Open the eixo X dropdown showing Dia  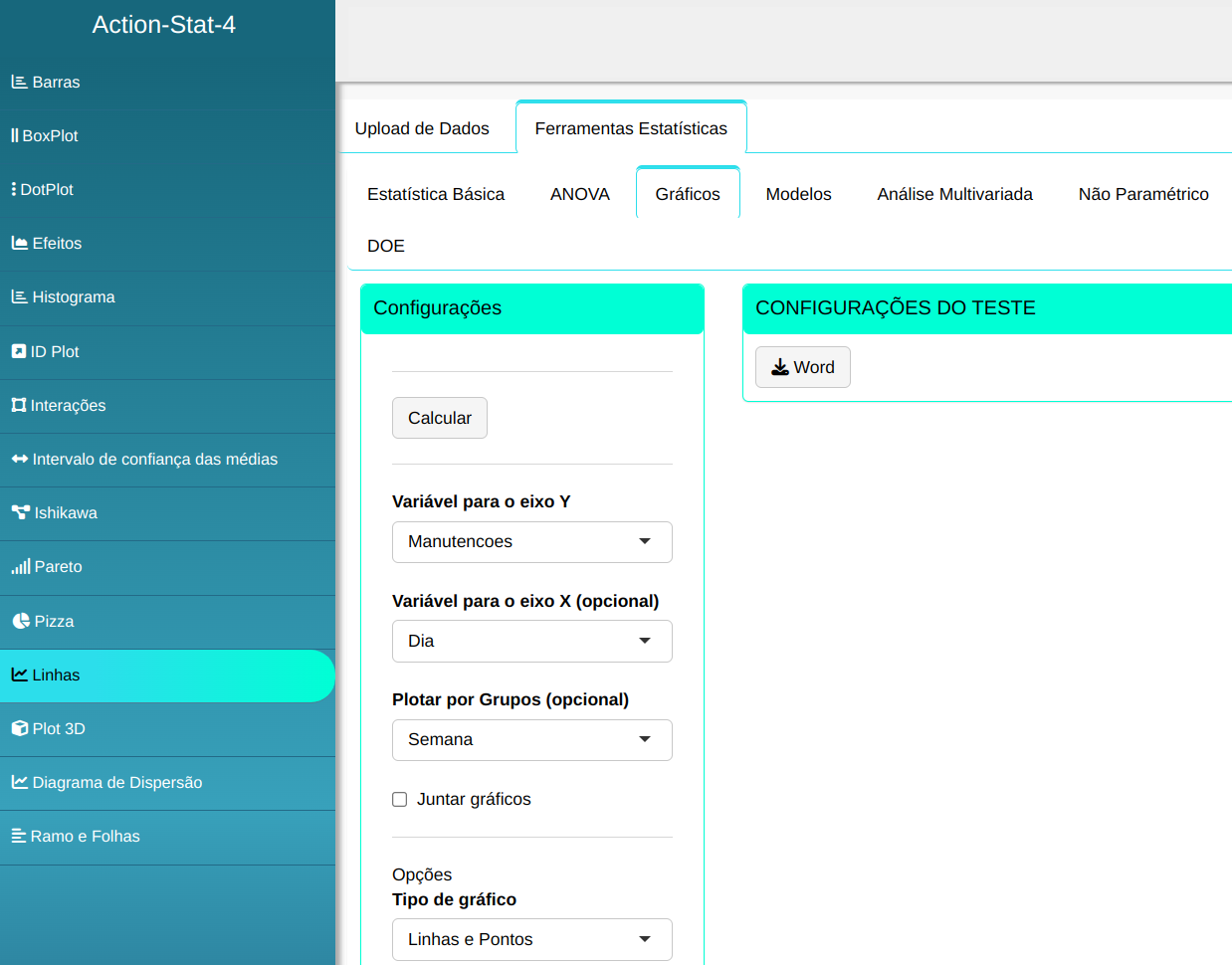[531, 642]
